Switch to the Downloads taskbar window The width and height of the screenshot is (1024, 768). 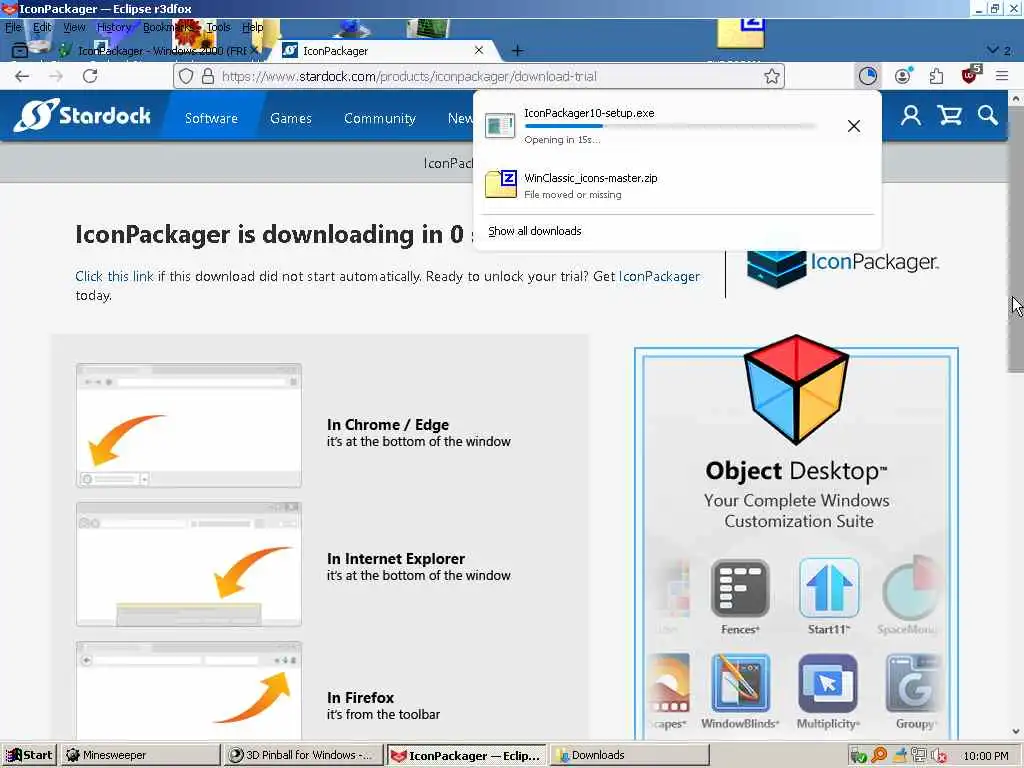pyautogui.click(x=630, y=755)
